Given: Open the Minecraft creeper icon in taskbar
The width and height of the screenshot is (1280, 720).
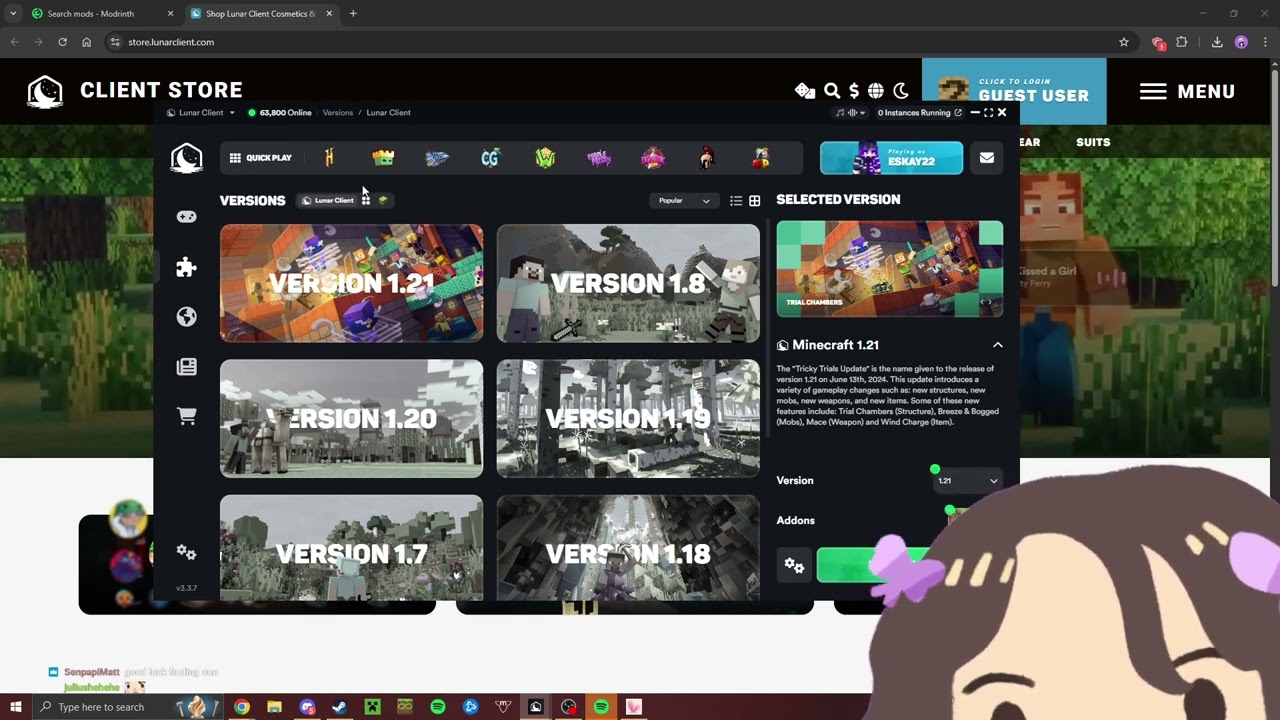Looking at the screenshot, I should pyautogui.click(x=372, y=707).
